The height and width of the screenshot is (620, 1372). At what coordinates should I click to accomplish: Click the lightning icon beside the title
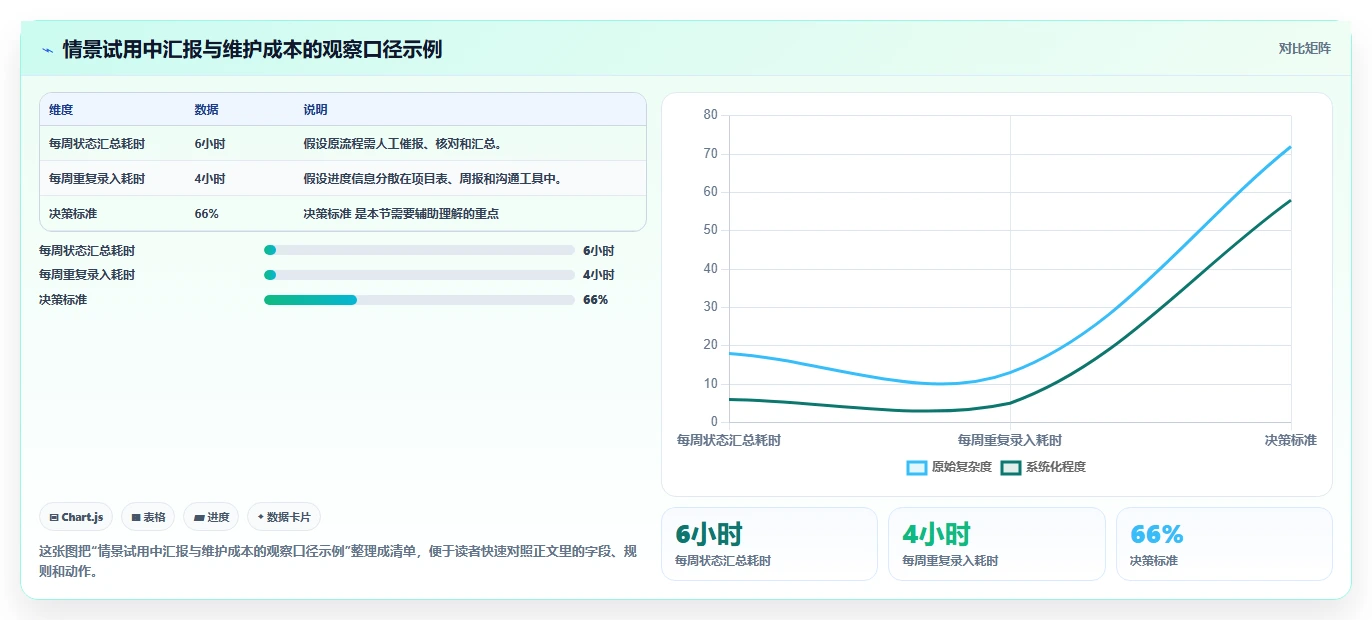(x=47, y=50)
